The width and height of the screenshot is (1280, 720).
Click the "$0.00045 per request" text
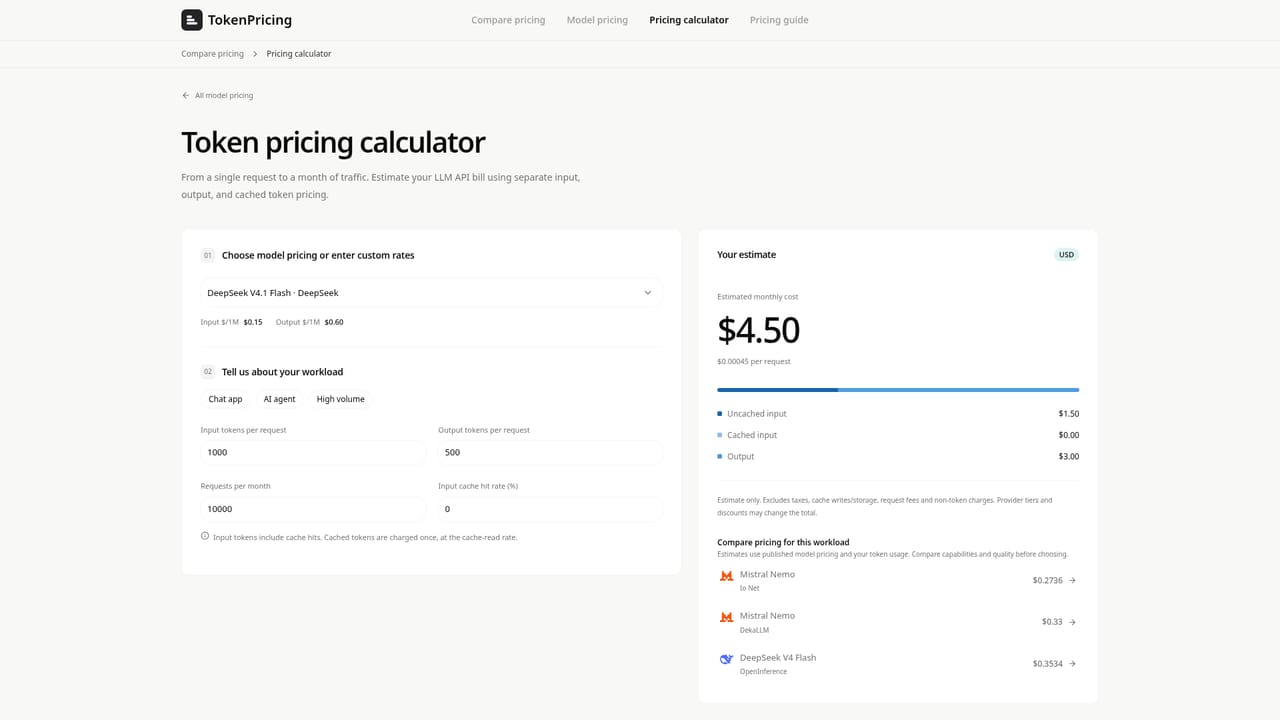(754, 362)
